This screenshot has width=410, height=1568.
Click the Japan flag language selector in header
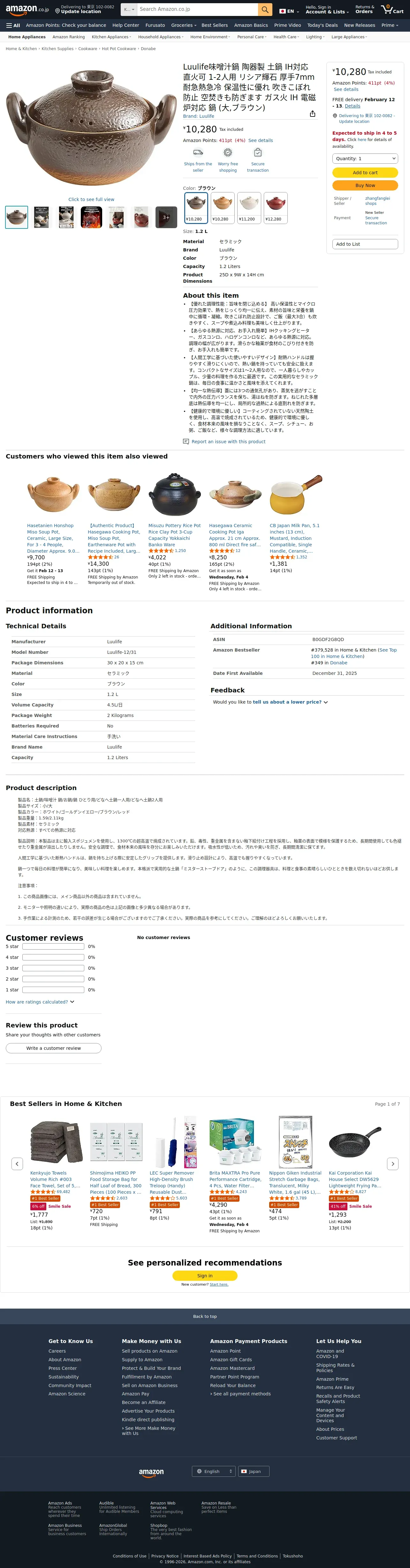click(289, 11)
